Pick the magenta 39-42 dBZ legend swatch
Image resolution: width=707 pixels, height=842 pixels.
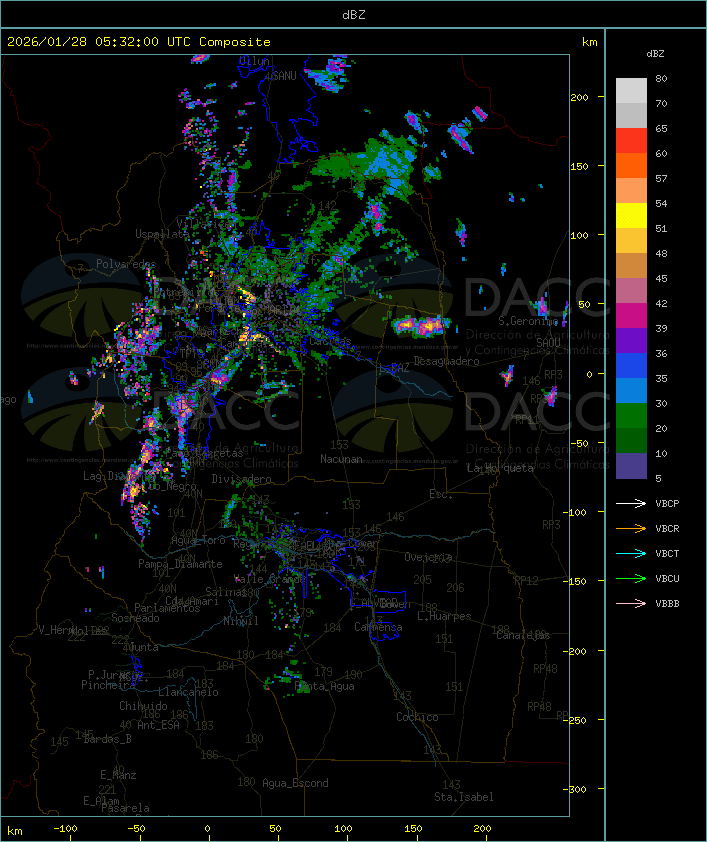[x=631, y=316]
